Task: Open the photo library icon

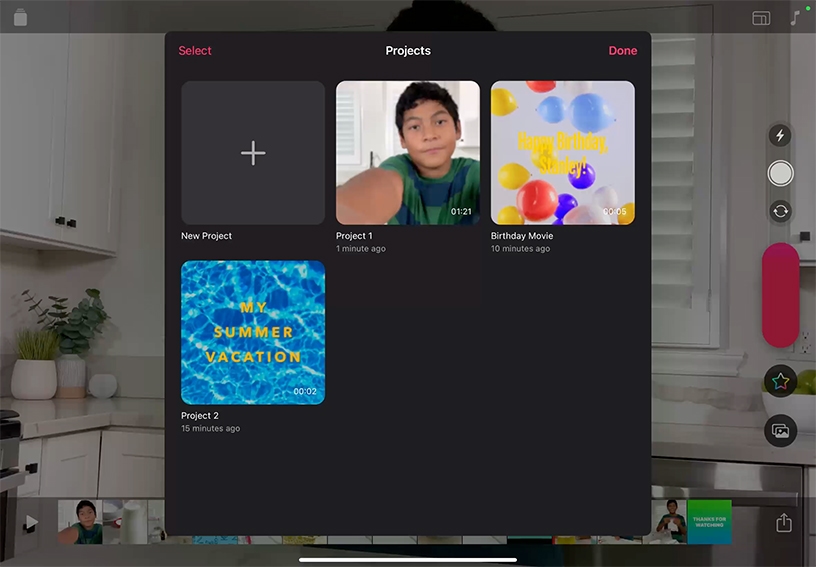Action: pos(780,431)
